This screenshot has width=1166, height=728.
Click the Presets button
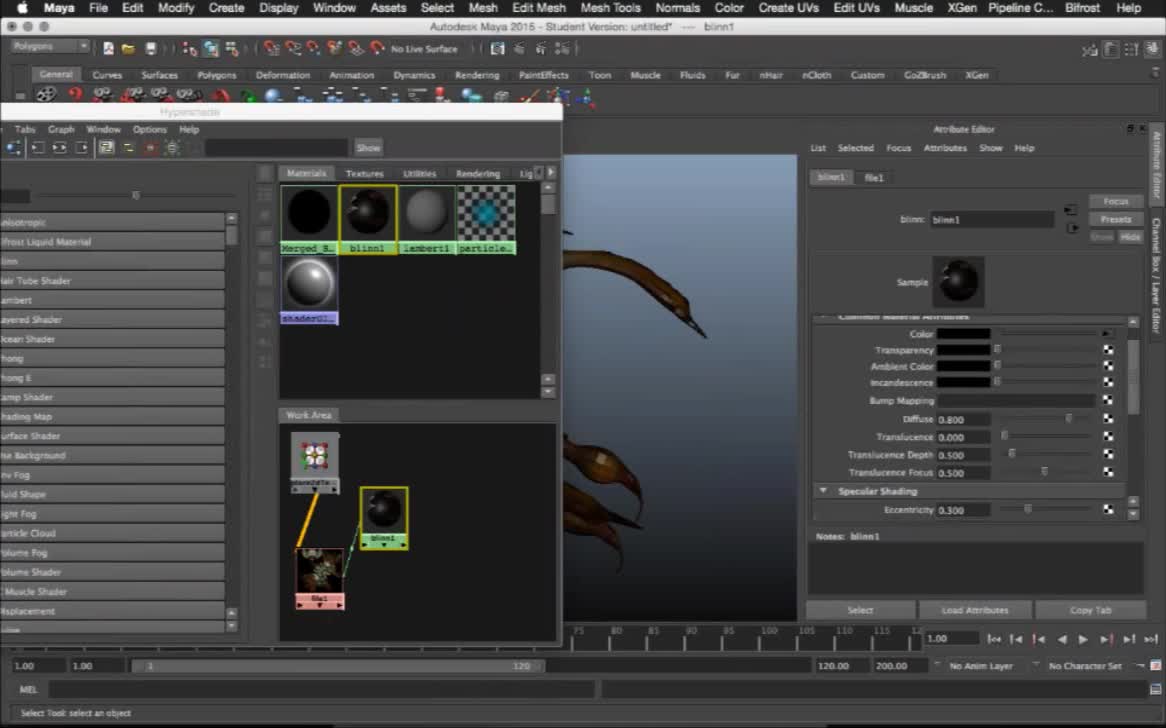[1115, 219]
